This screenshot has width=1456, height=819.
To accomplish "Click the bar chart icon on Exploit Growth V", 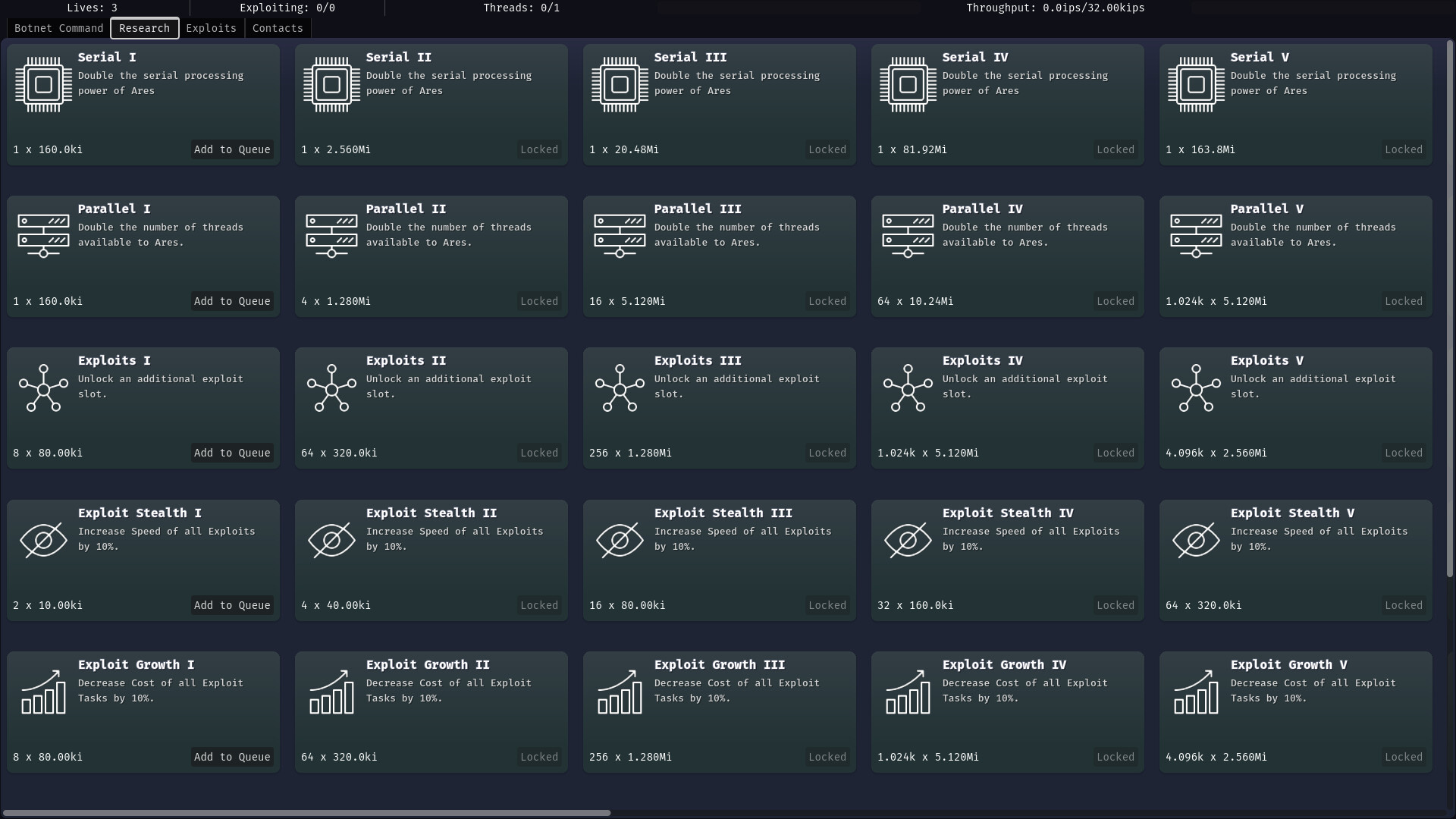I will (1196, 692).
